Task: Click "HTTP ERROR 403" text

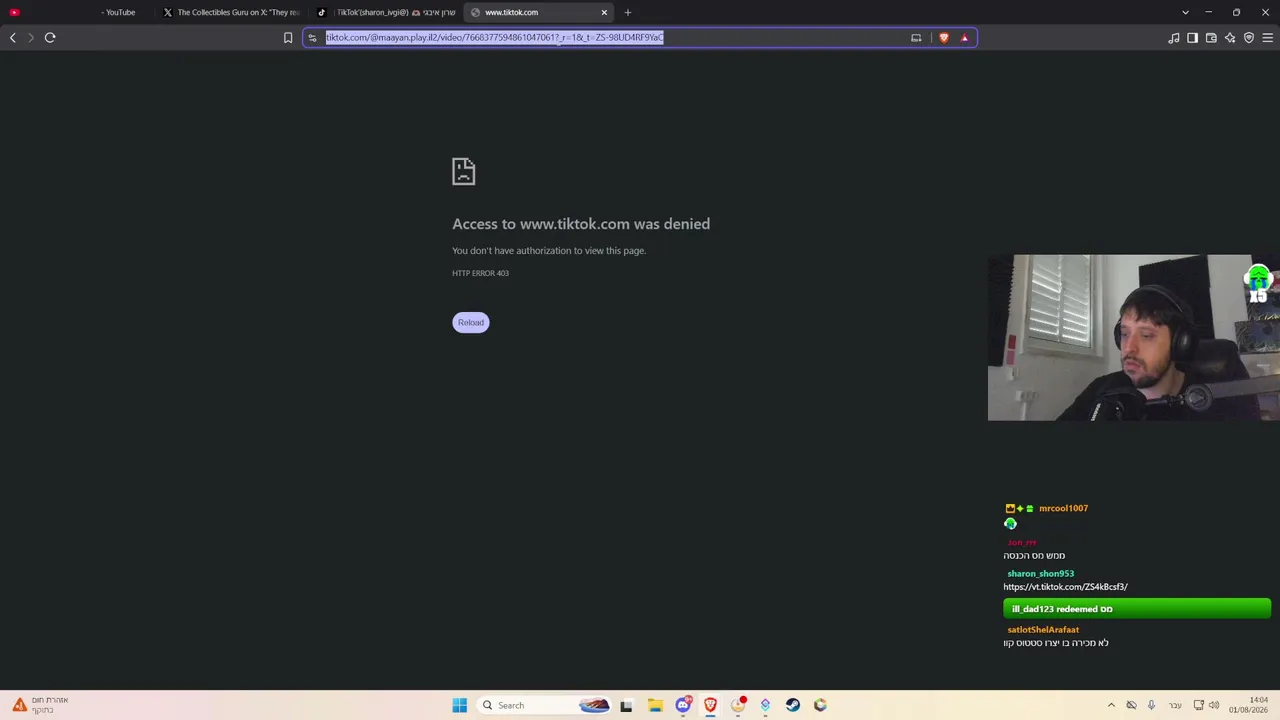Action: (480, 273)
